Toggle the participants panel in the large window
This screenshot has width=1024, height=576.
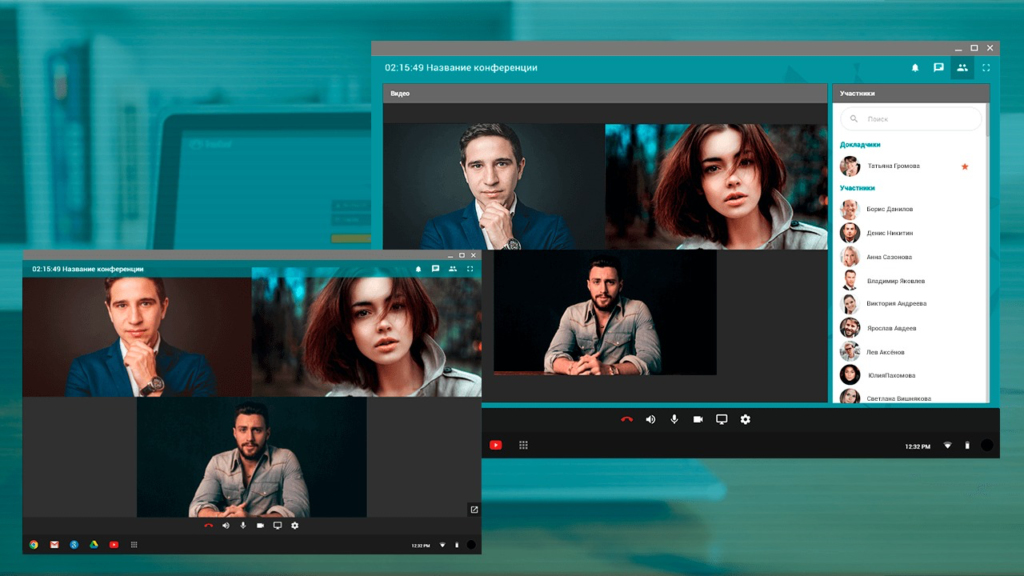962,68
